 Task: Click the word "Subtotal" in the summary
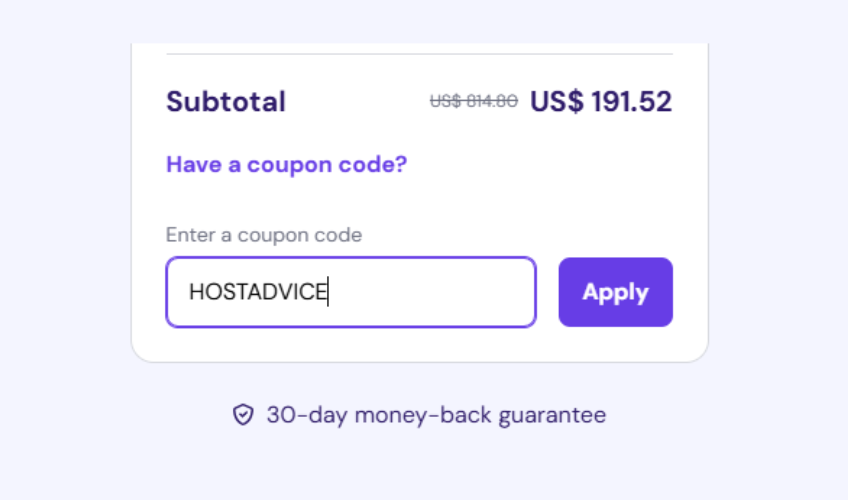(x=226, y=102)
